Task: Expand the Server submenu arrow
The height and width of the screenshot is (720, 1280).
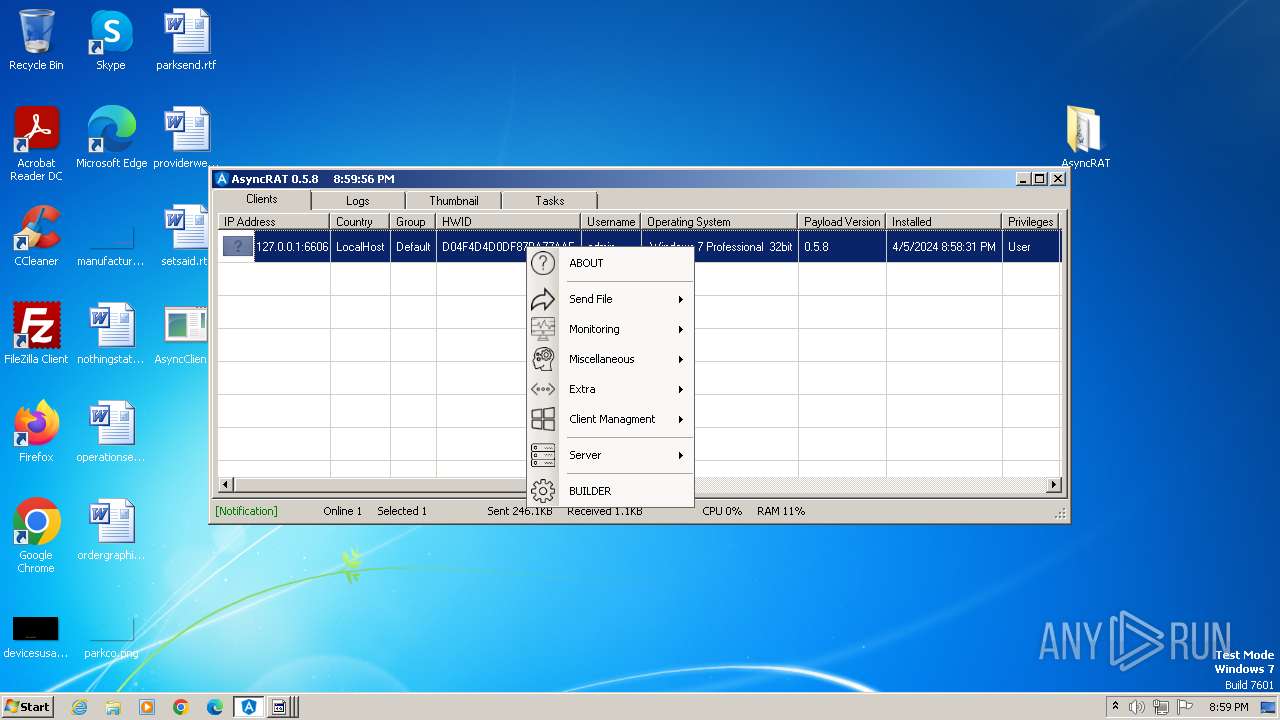Action: tap(681, 455)
